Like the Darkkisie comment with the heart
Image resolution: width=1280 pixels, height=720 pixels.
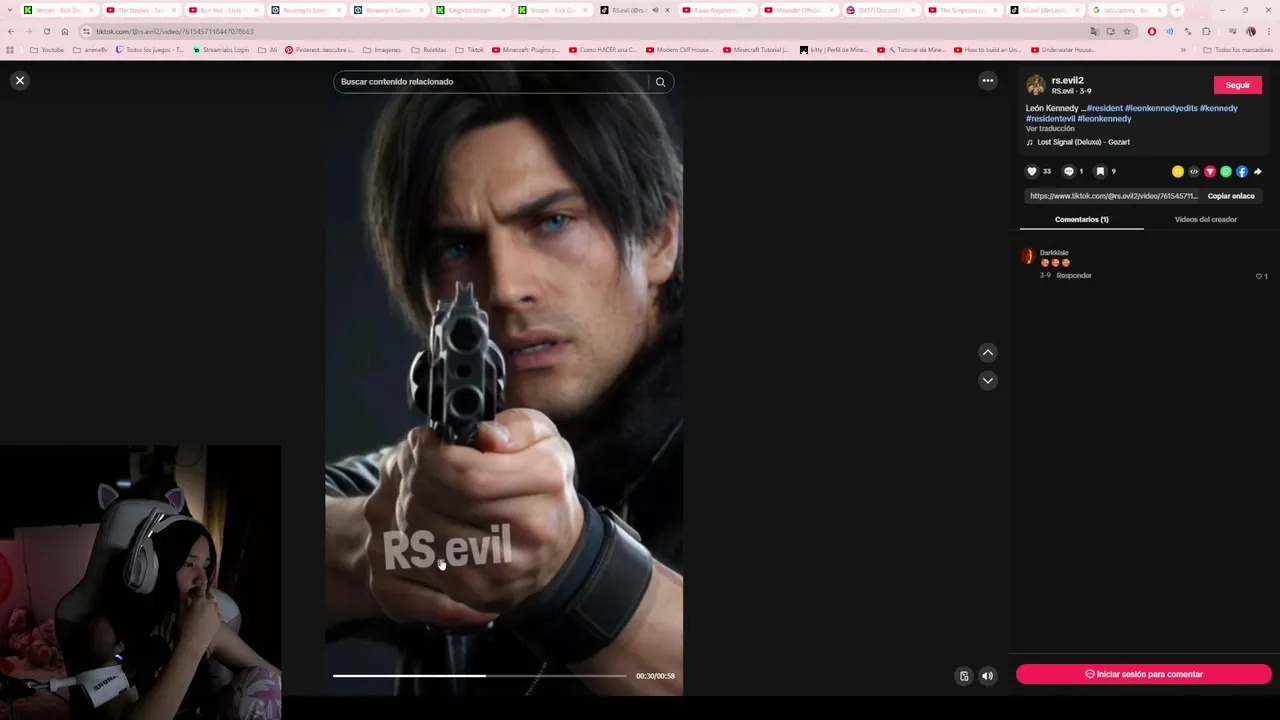click(x=1259, y=276)
